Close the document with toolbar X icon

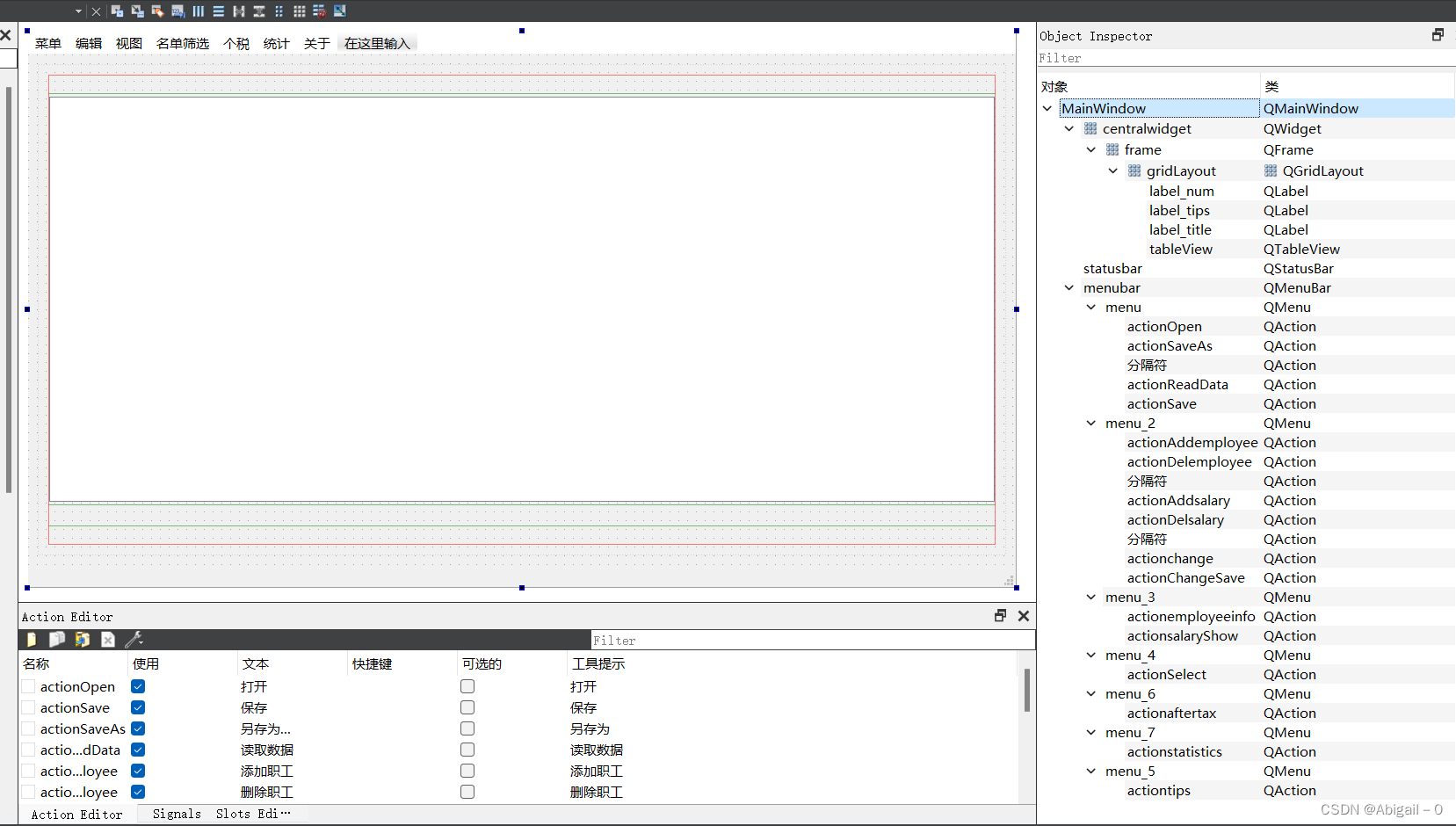tap(96, 11)
